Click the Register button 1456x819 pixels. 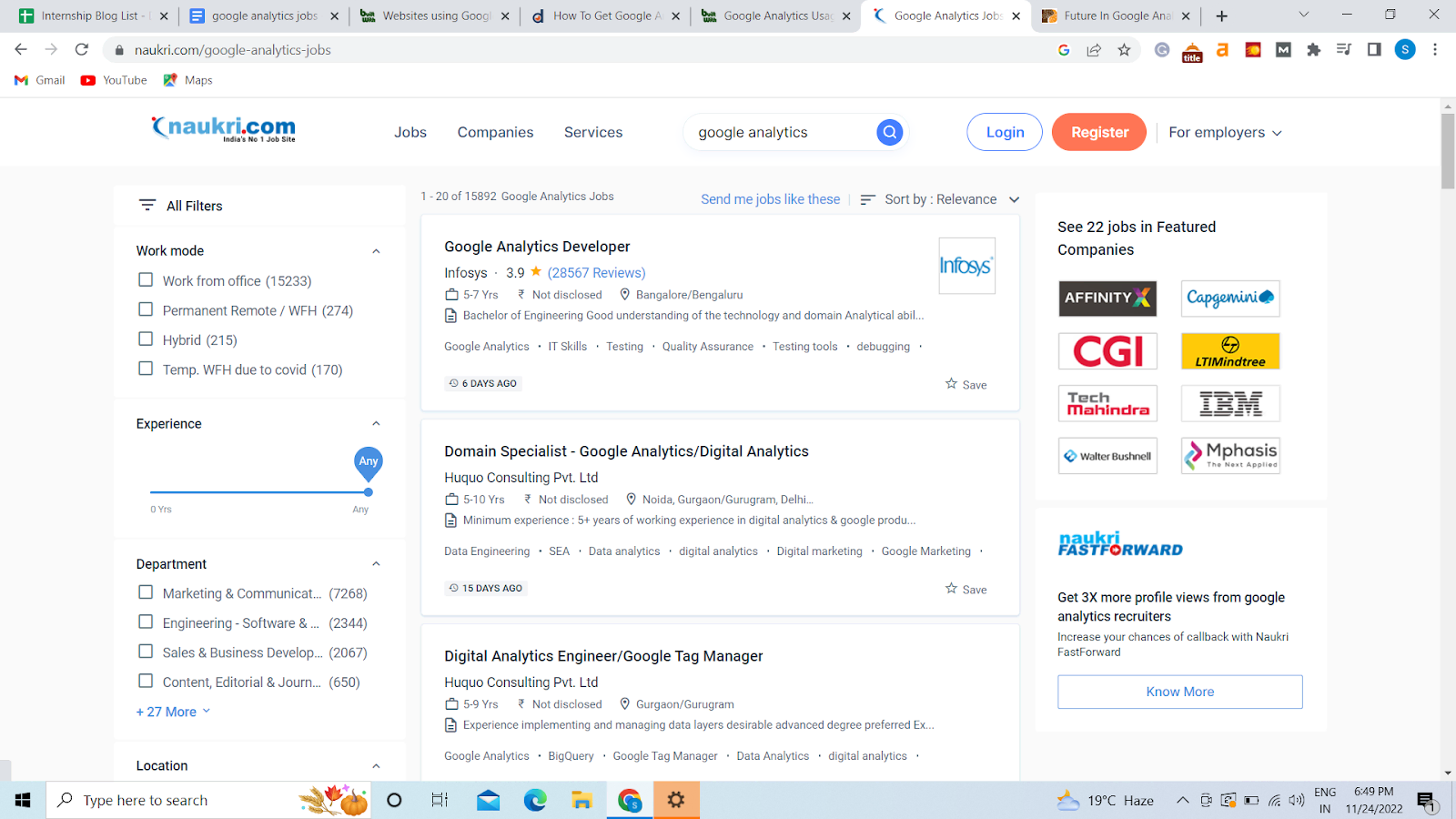(x=1098, y=132)
